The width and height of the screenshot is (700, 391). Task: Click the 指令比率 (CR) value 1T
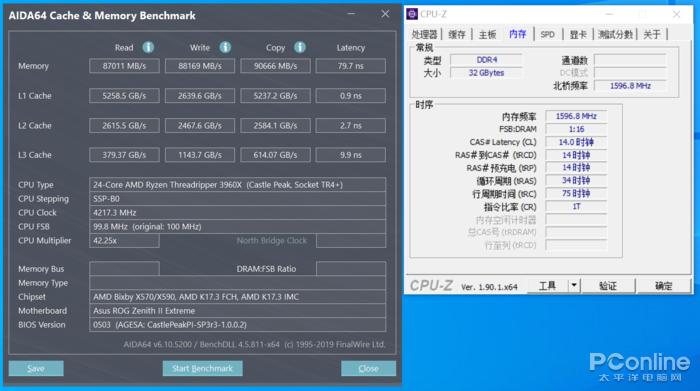(x=576, y=207)
